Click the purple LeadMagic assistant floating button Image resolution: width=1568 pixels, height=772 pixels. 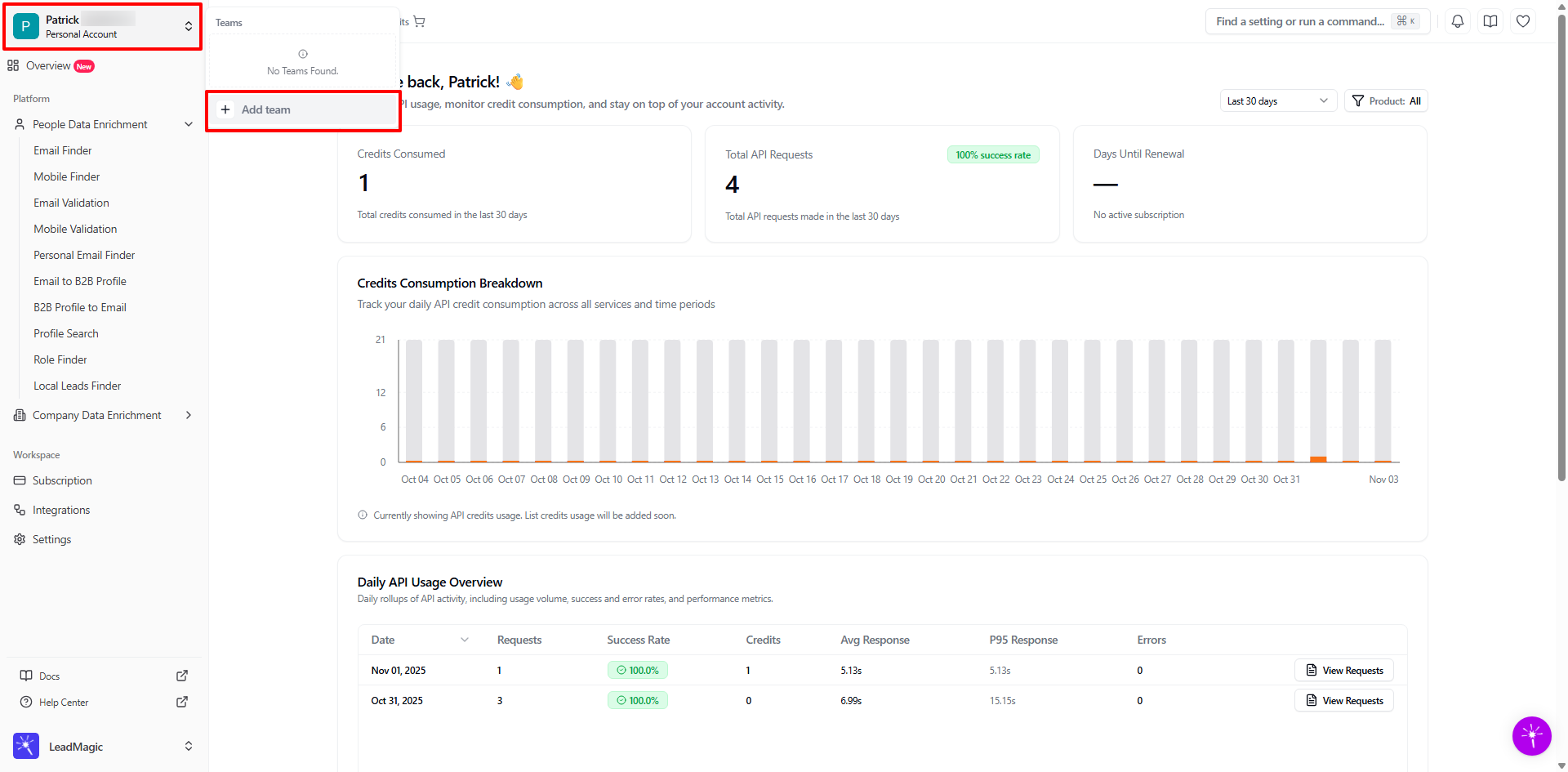click(1531, 736)
